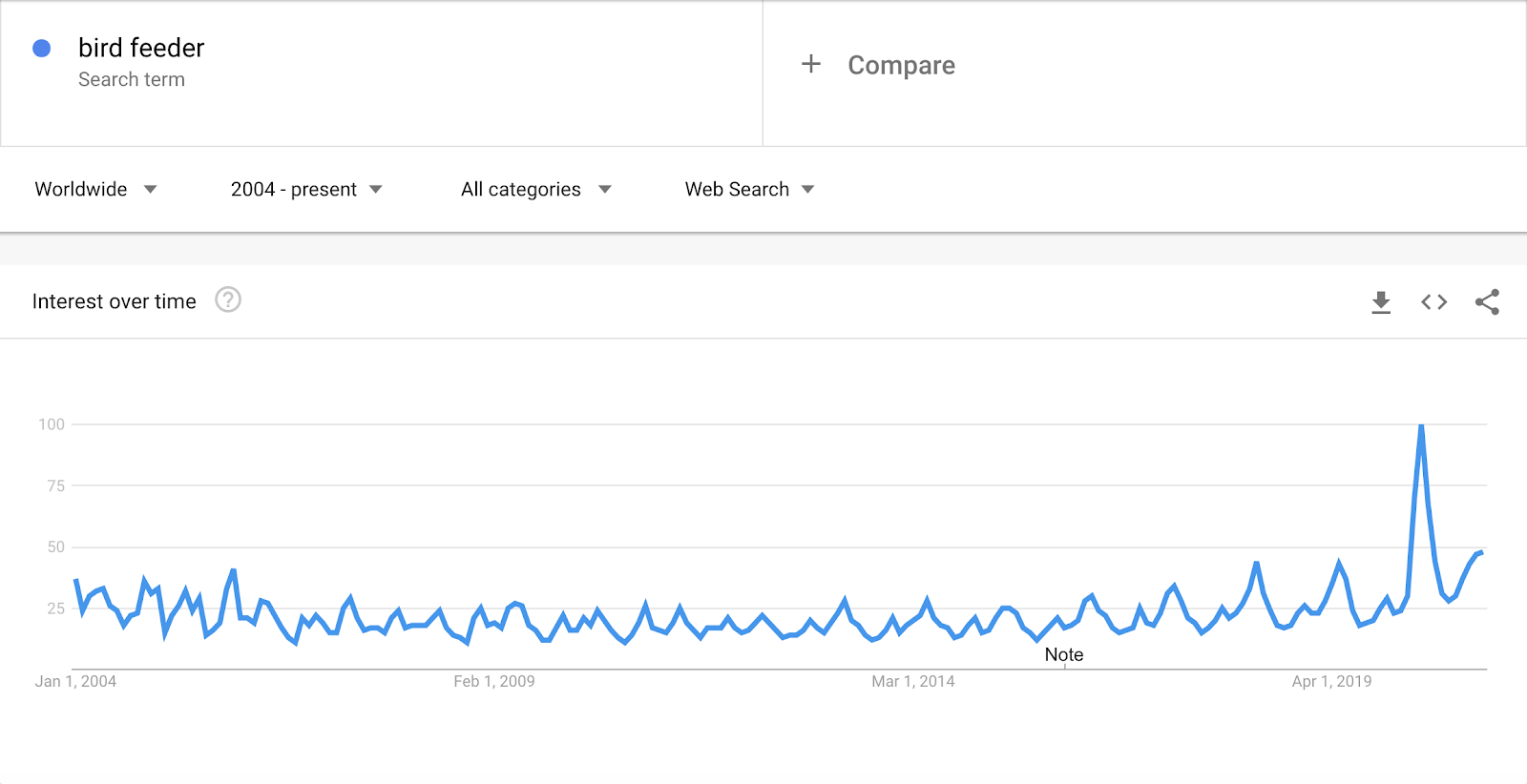
Task: Expand the Worldwide region dropdown
Action: click(95, 189)
